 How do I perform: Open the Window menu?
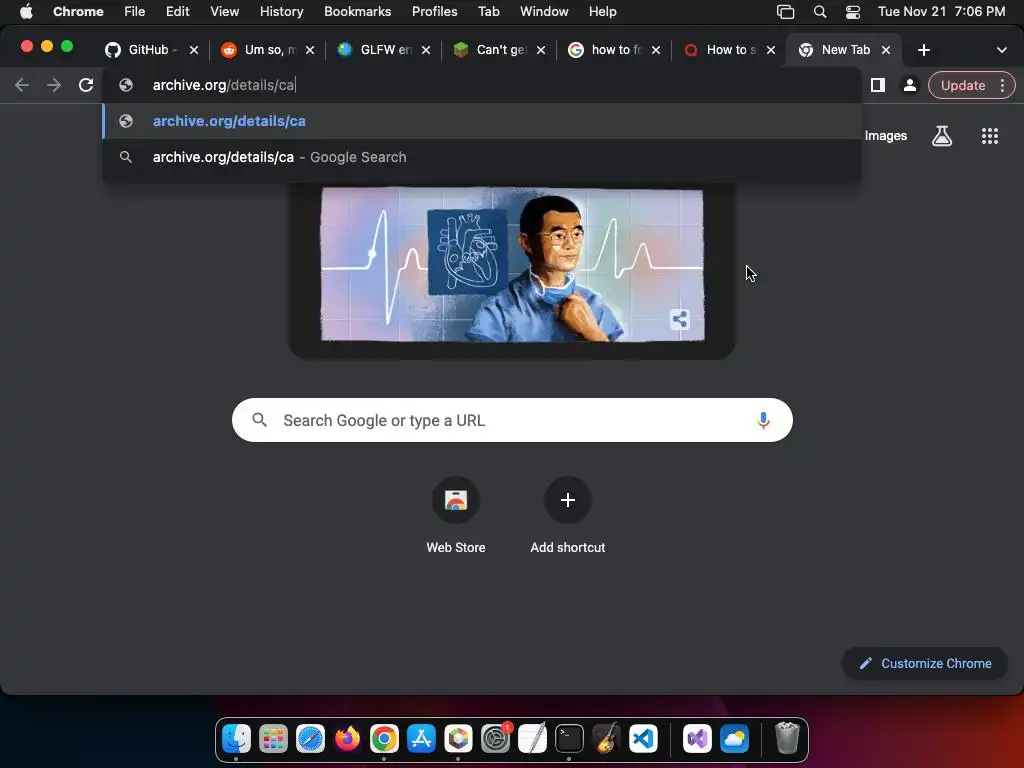point(544,12)
